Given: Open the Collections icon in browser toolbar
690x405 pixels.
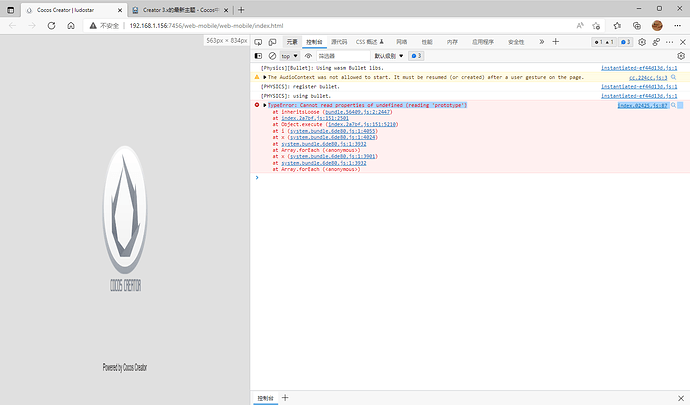Looking at the screenshot, I should [637, 26].
